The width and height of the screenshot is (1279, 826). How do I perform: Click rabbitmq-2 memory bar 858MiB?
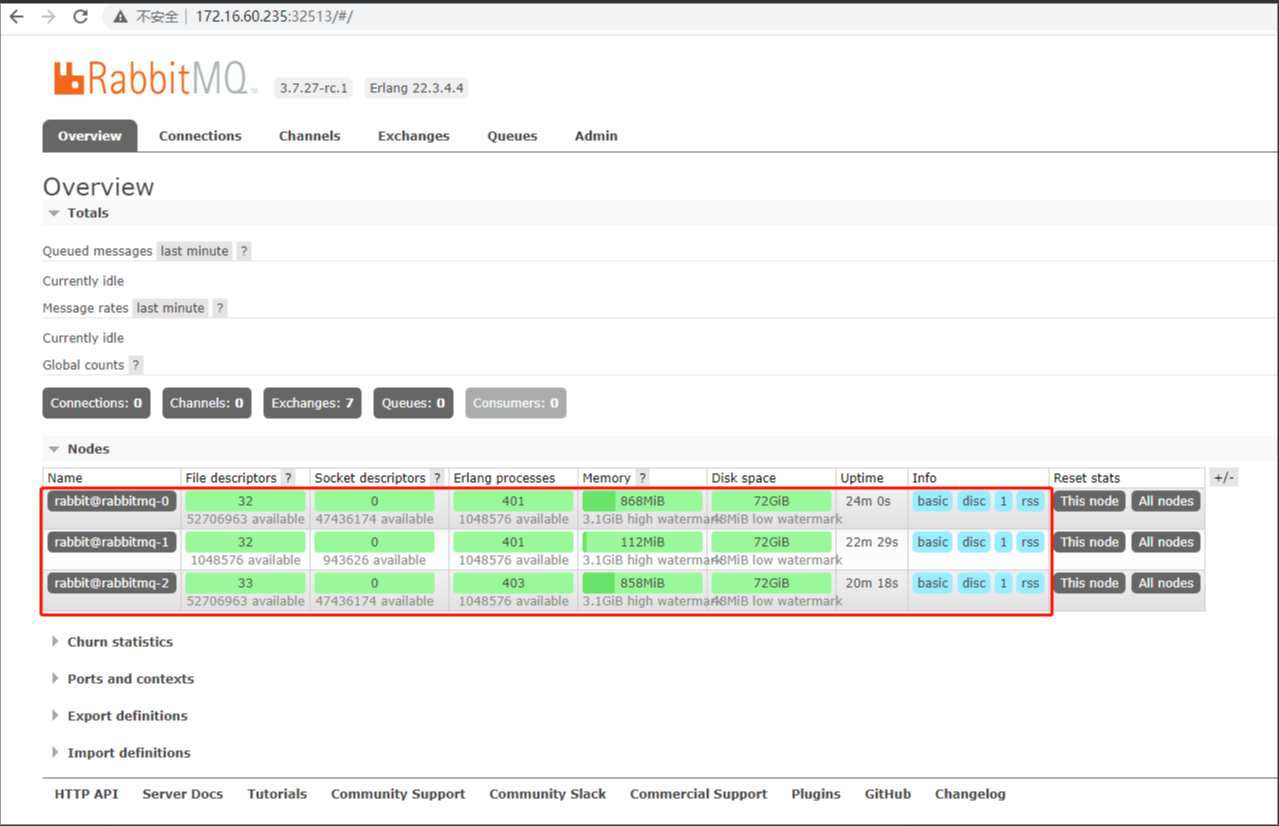643,583
